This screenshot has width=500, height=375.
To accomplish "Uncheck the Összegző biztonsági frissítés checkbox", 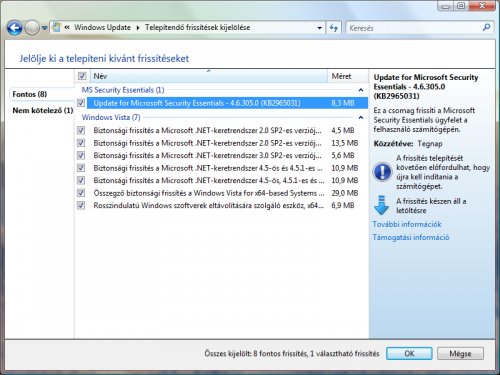I will 81,193.
